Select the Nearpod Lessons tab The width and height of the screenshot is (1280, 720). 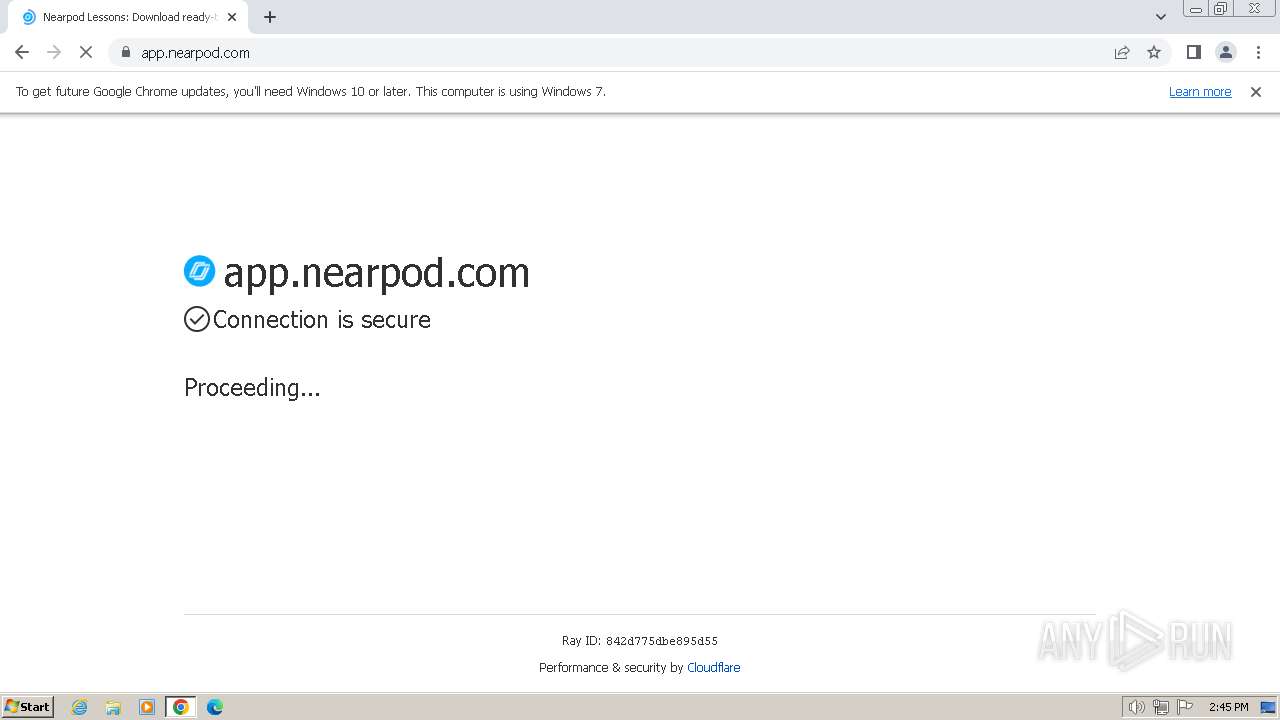point(127,17)
